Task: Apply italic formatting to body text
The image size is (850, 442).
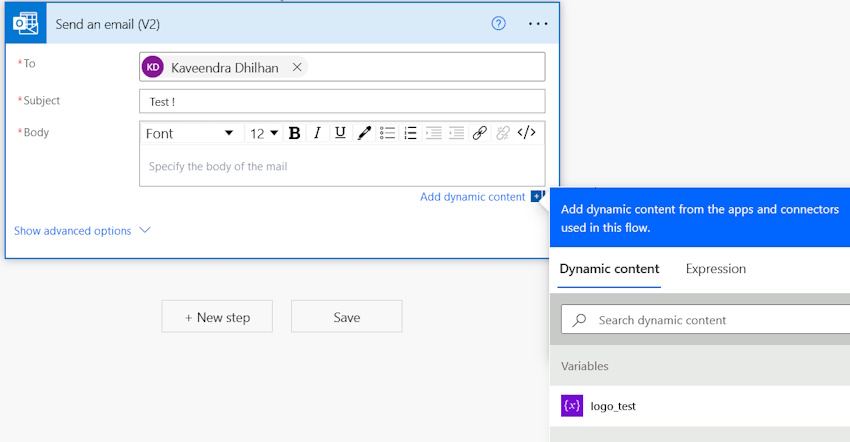Action: (x=317, y=133)
